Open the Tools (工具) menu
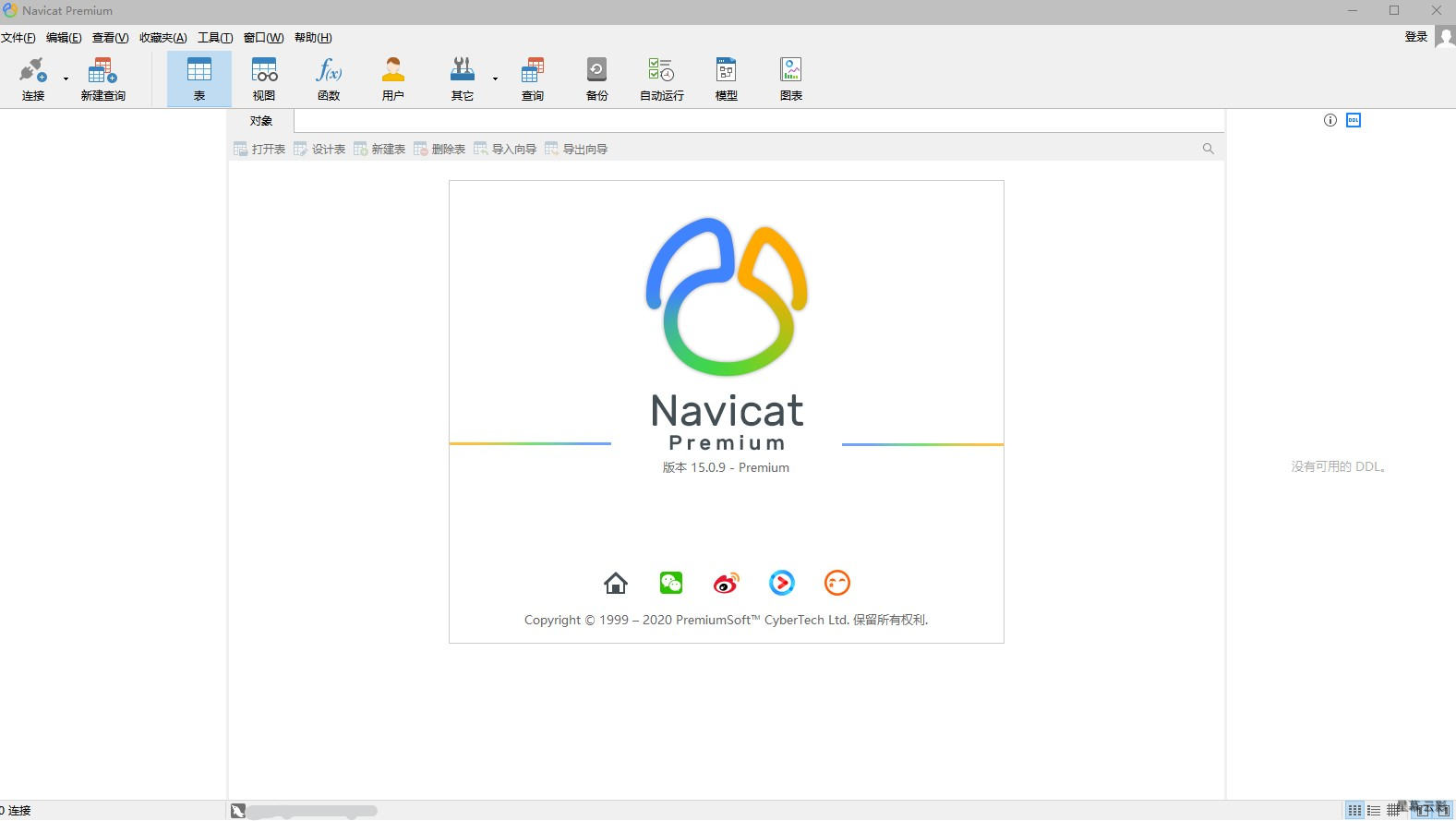This screenshot has width=1456, height=821. coord(215,38)
